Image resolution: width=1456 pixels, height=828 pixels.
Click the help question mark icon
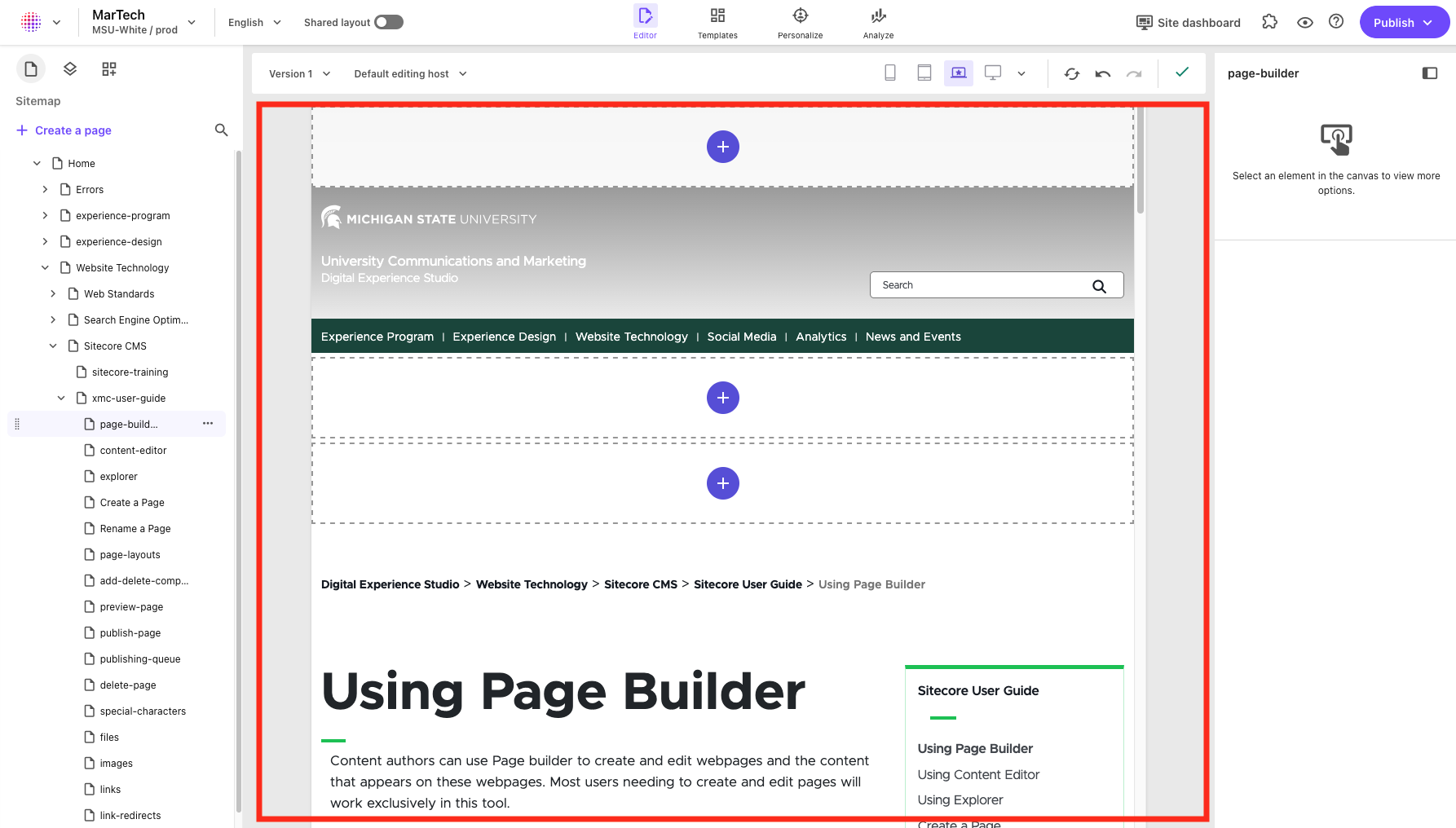point(1336,22)
